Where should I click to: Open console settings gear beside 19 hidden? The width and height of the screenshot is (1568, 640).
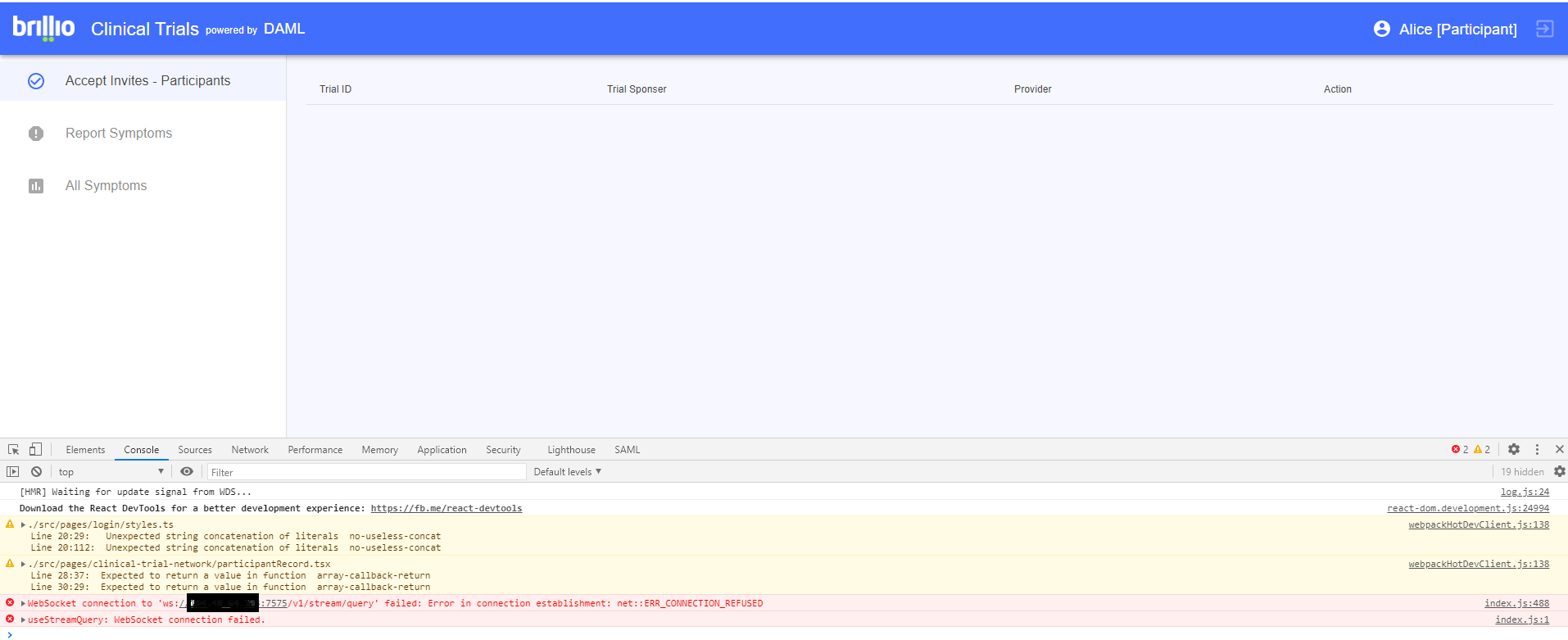tap(1559, 472)
